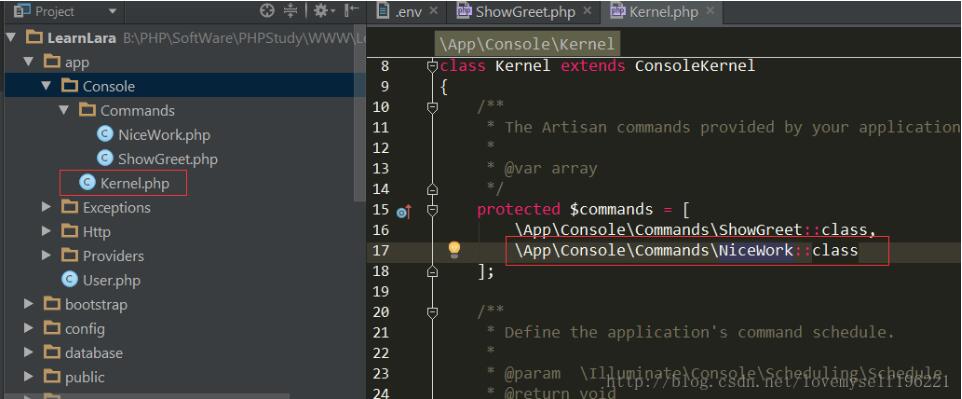Image resolution: width=962 pixels, height=399 pixels.
Task: Fold the Kernel class at line 8
Action: [432, 66]
